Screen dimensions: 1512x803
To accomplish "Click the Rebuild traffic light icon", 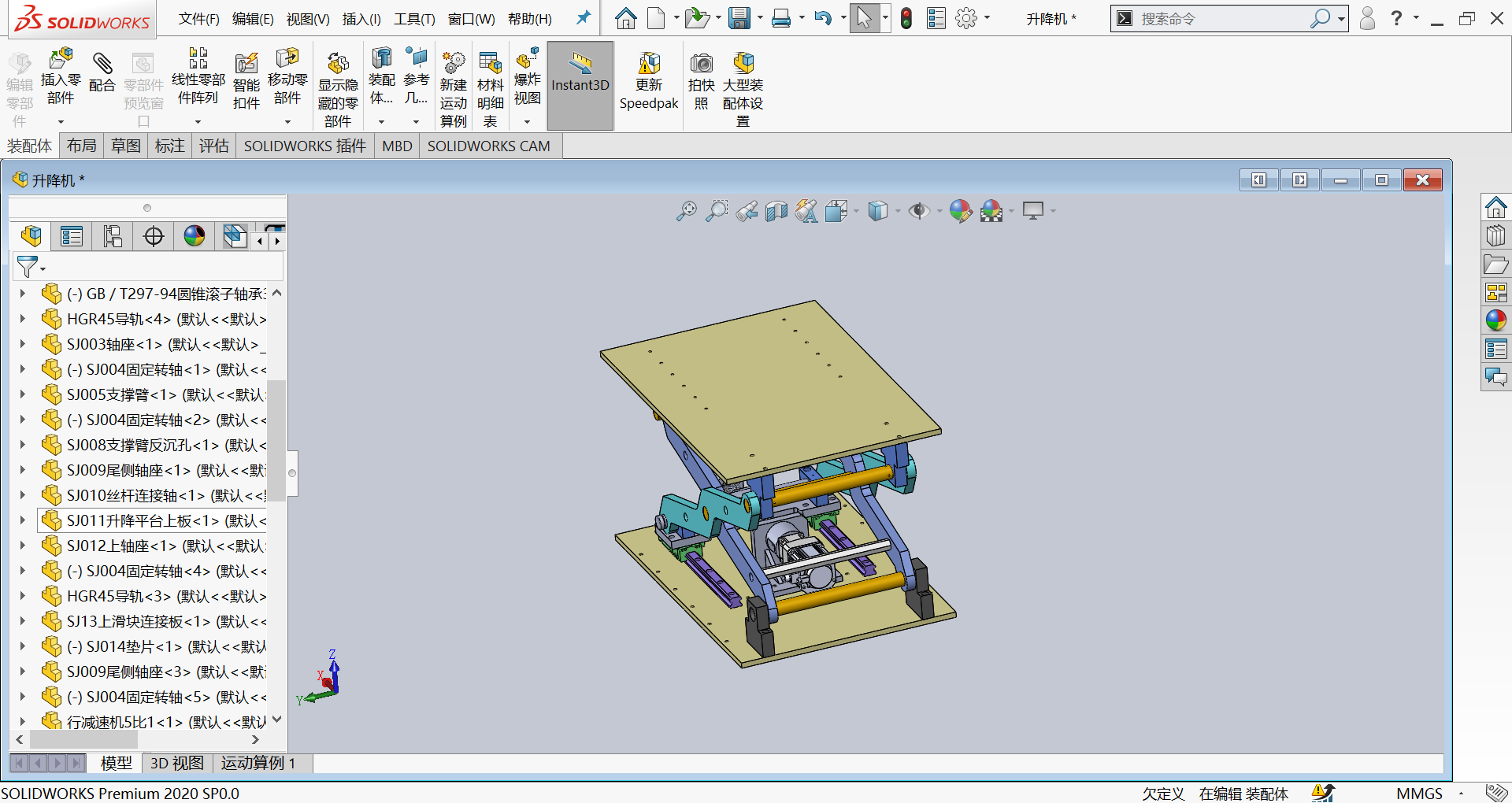I will point(906,18).
